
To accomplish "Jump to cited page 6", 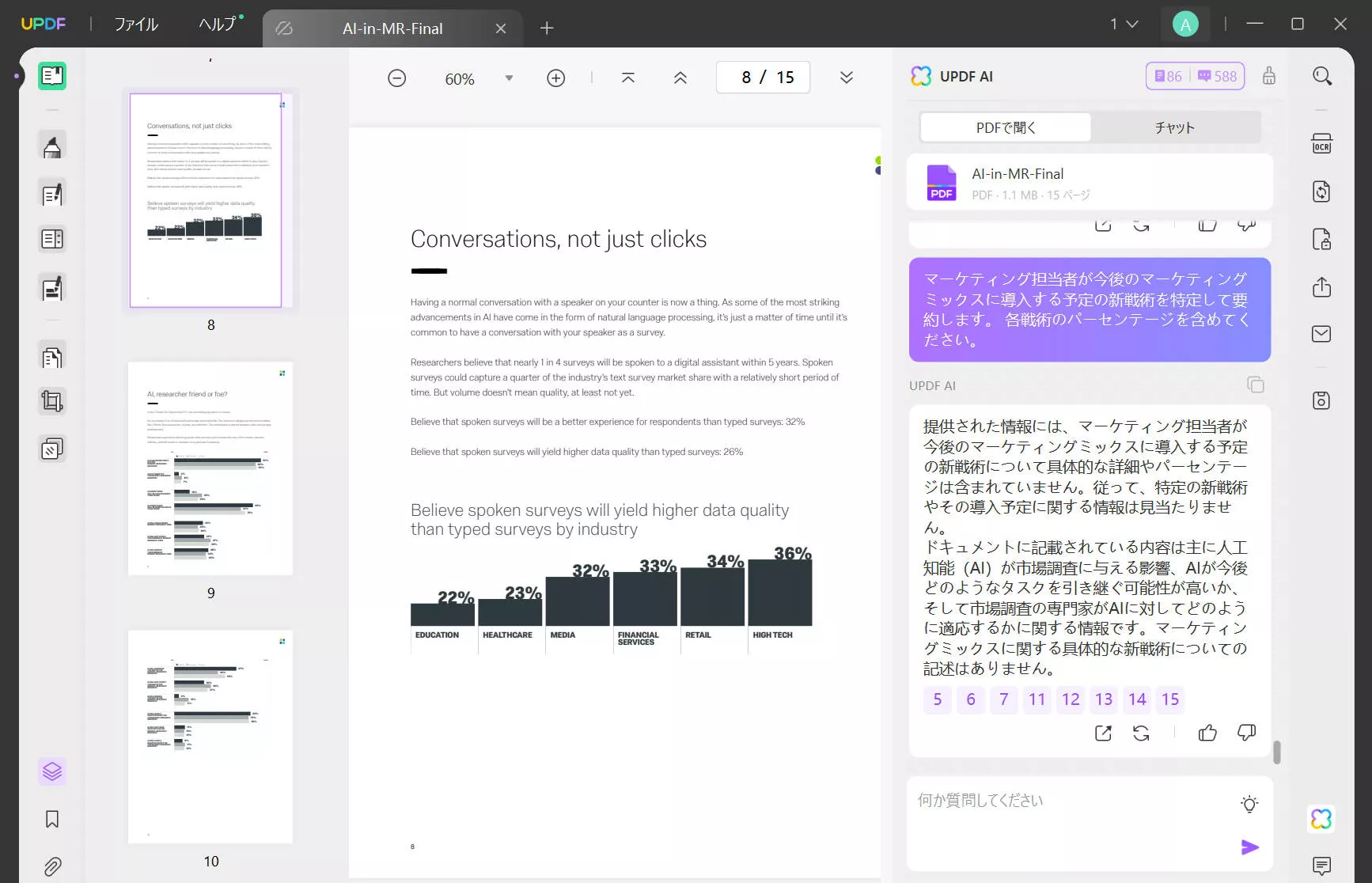I will click(971, 699).
